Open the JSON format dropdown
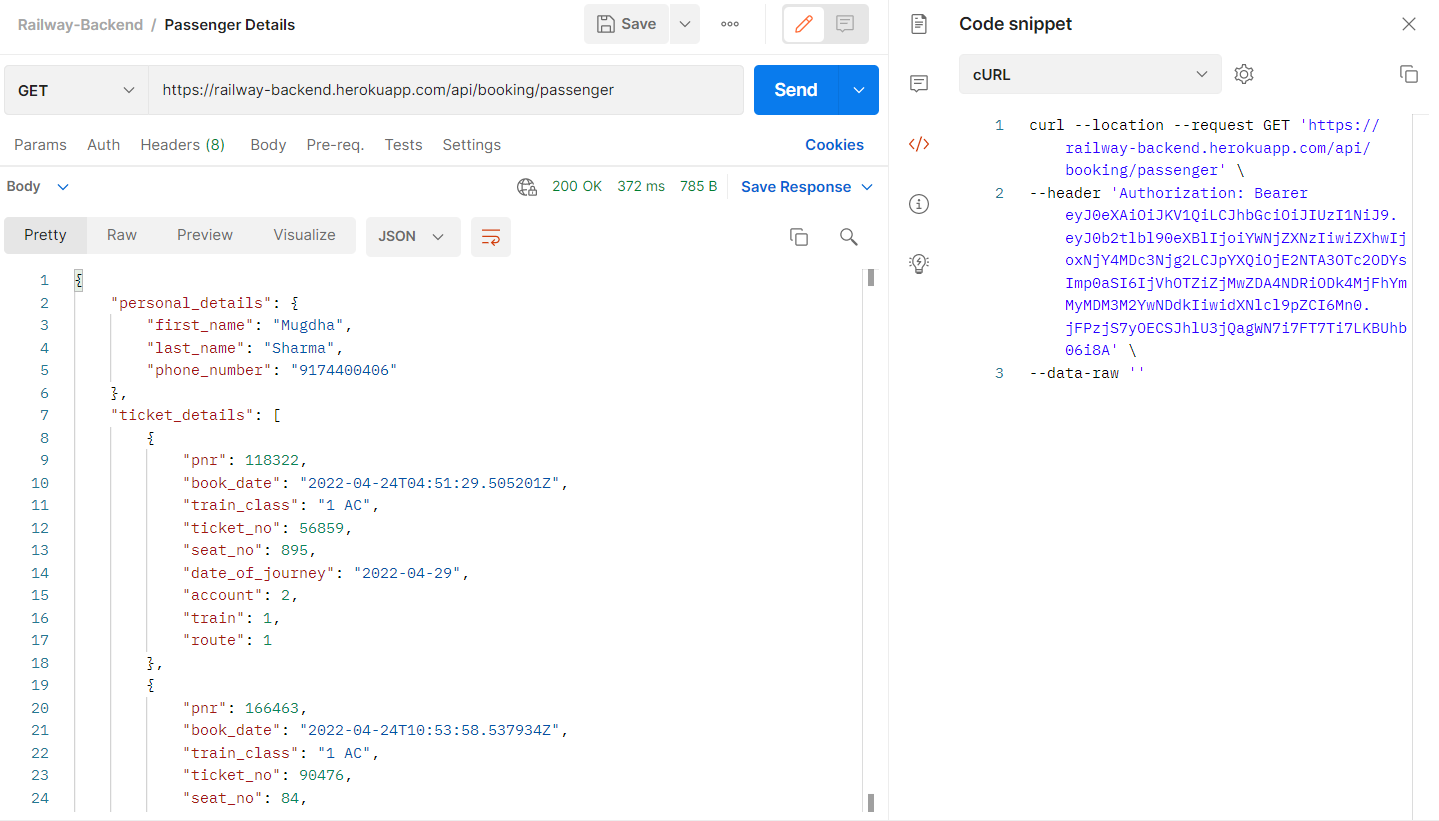The width and height of the screenshot is (1439, 821). click(413, 237)
